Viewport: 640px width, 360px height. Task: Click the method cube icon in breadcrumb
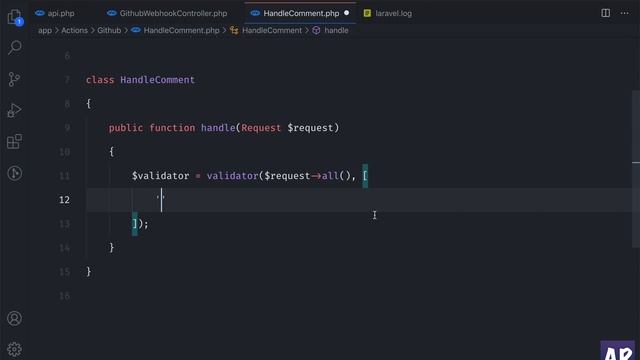tap(316, 31)
